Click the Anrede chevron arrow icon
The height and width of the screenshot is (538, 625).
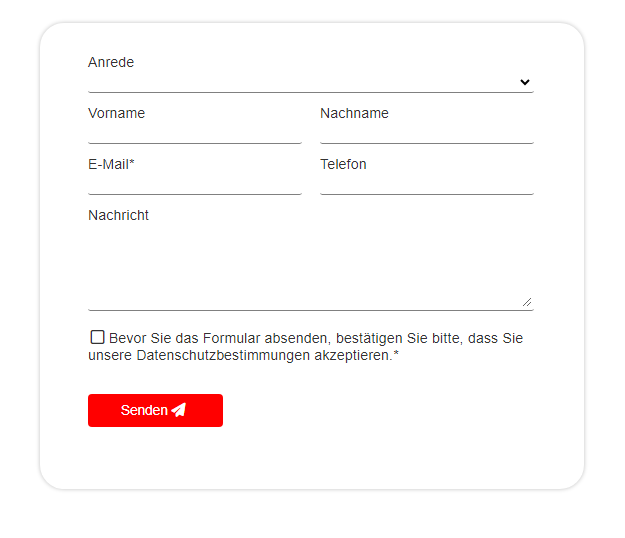[x=525, y=82]
